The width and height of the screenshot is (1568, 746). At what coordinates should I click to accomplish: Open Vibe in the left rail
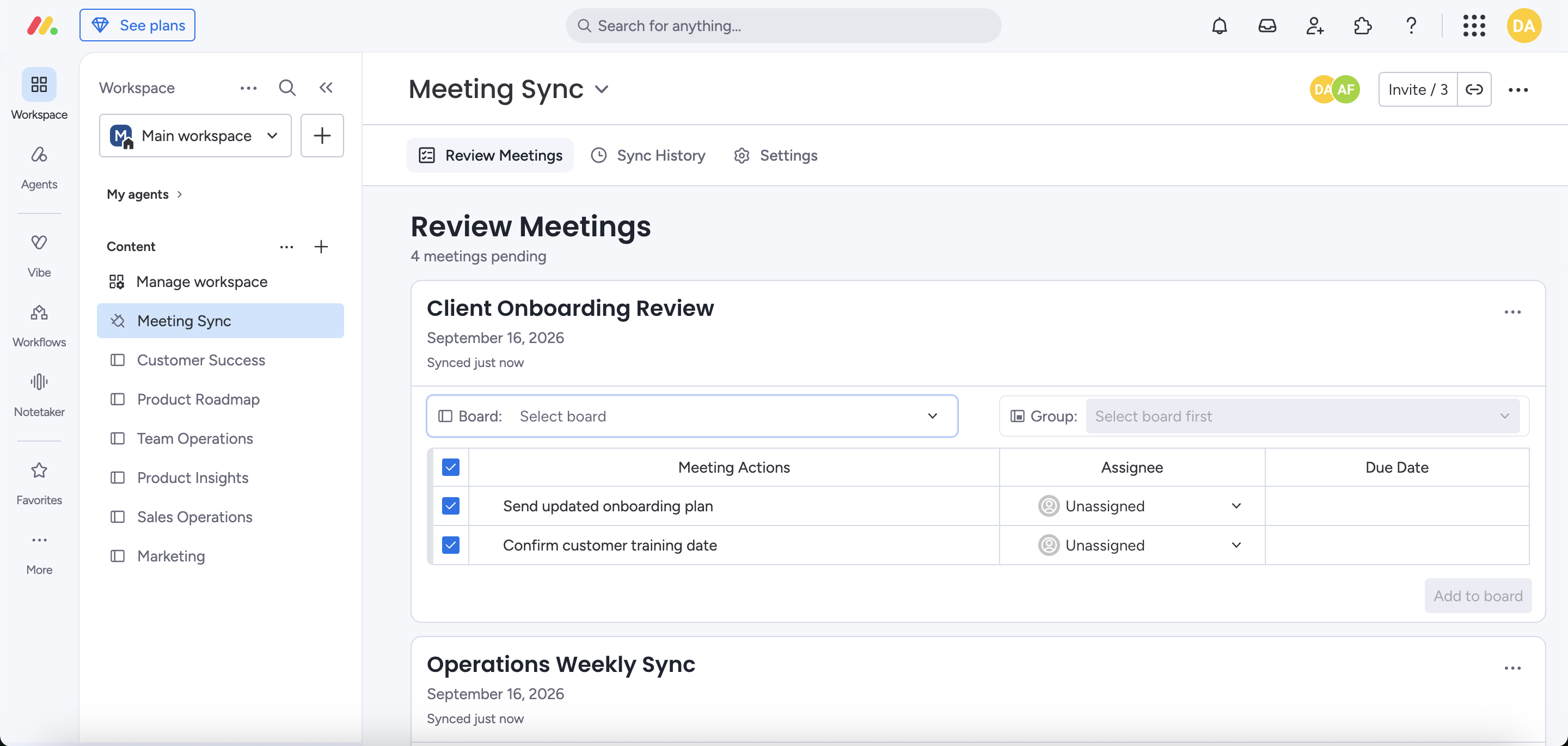click(x=39, y=256)
